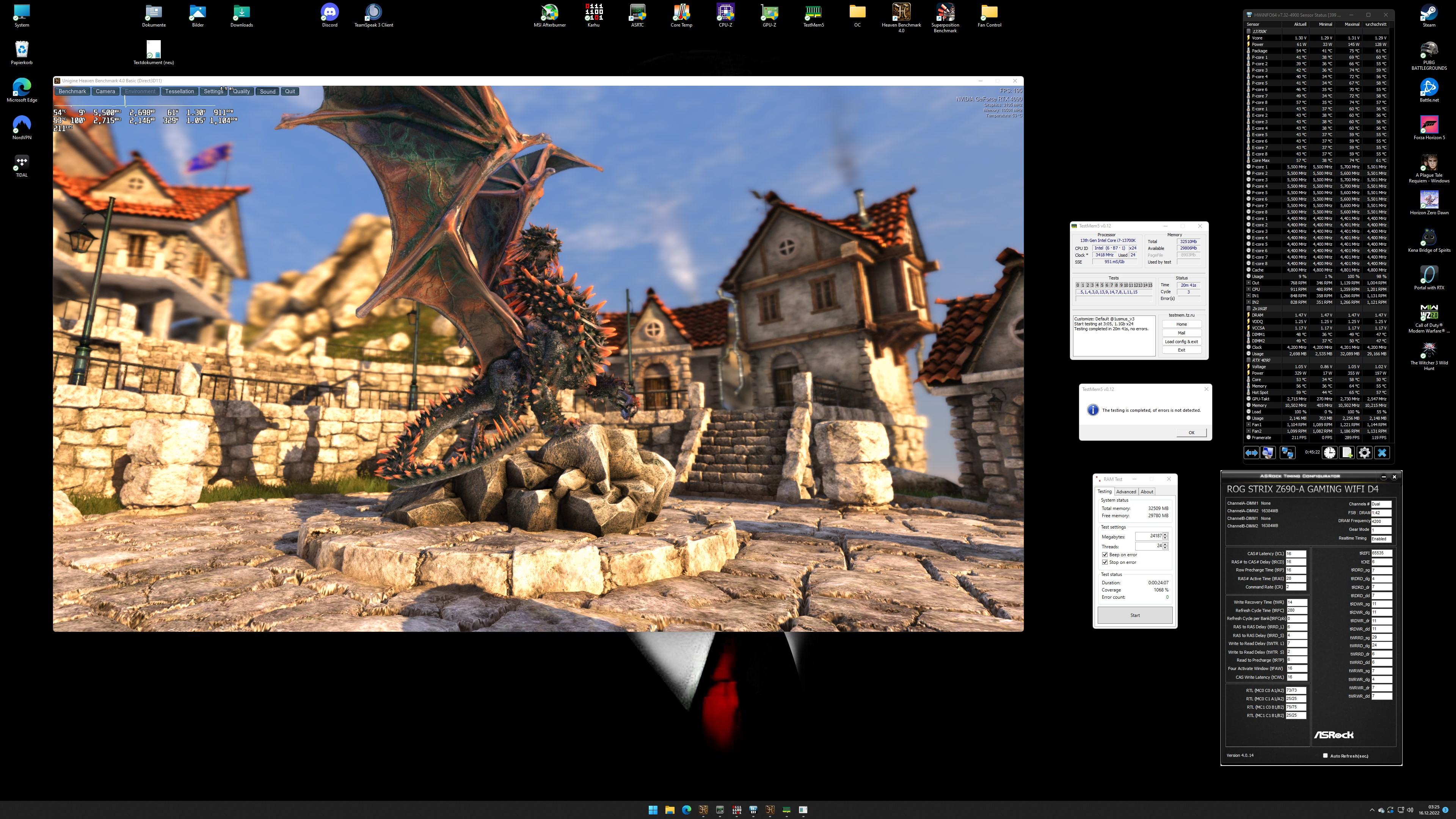The image size is (1456, 819).
Task: Click tREFI value field
Action: [1381, 553]
